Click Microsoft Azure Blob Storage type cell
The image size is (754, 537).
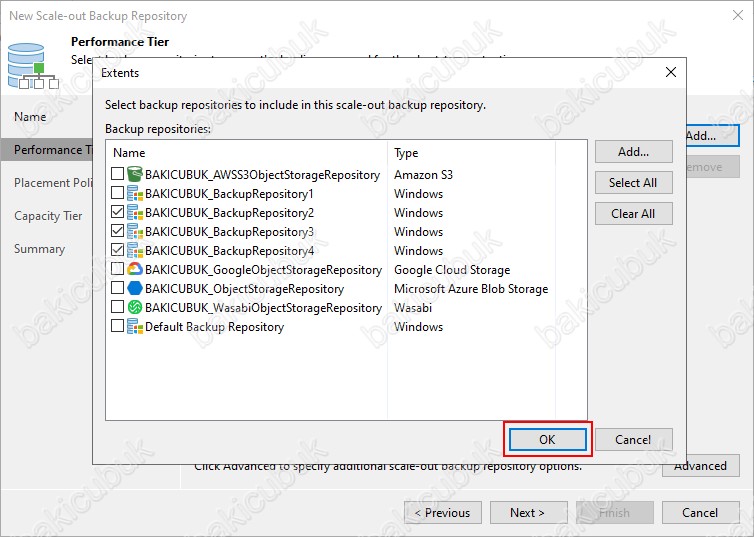tap(471, 288)
